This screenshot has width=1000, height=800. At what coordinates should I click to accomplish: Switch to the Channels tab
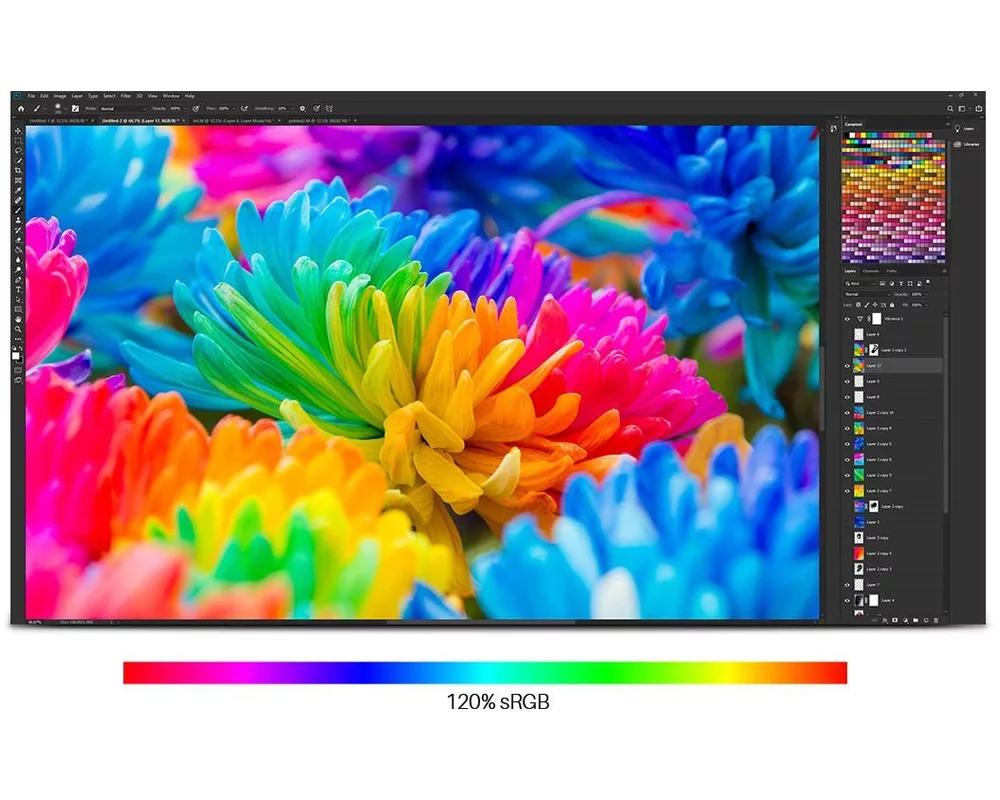pos(871,271)
